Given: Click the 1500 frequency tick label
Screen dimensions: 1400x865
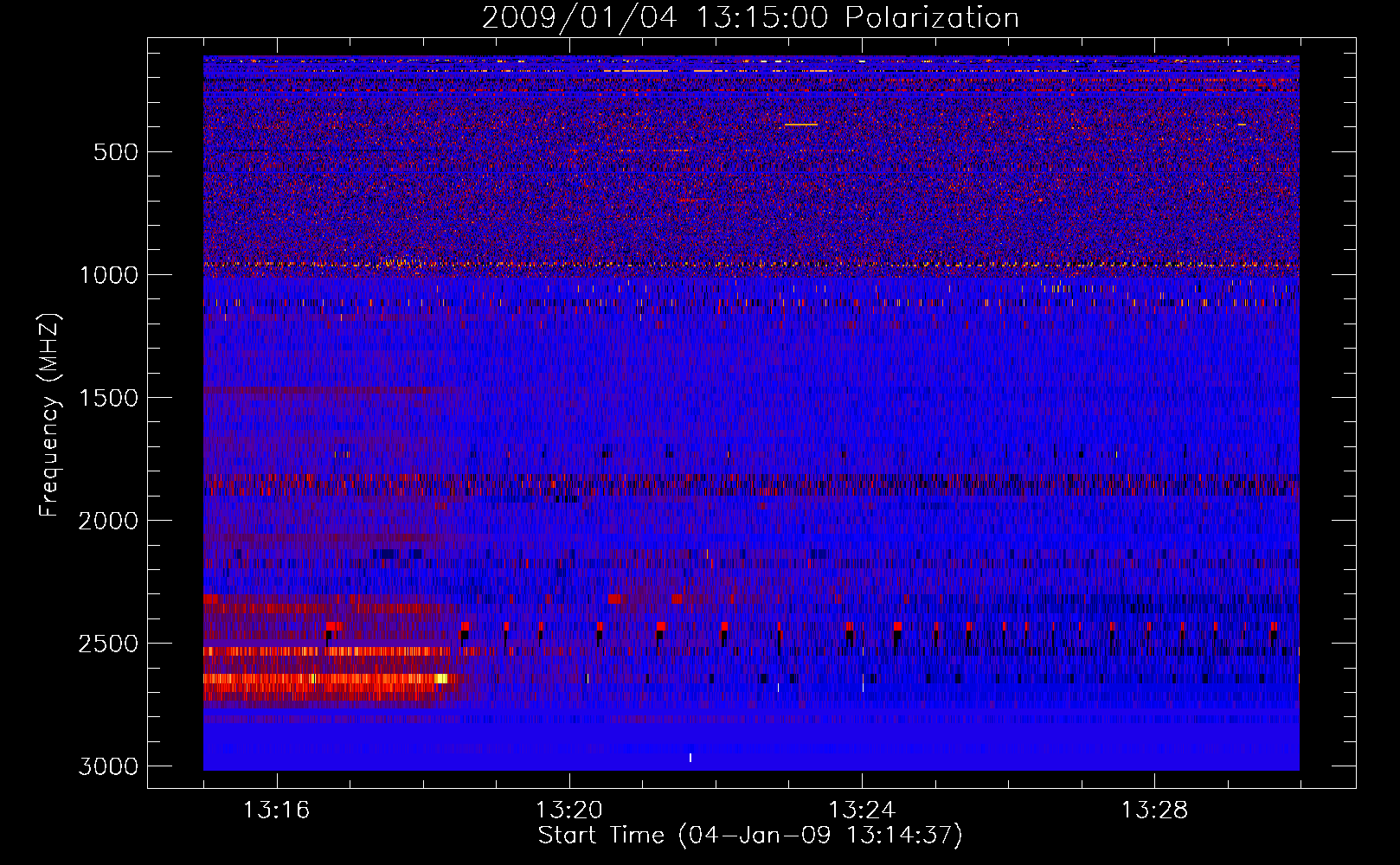Looking at the screenshot, I should tap(108, 398).
